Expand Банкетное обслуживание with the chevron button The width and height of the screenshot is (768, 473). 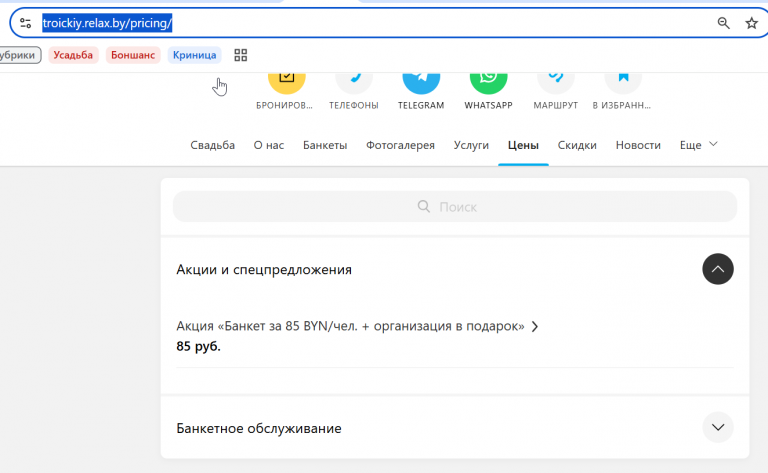click(x=718, y=427)
